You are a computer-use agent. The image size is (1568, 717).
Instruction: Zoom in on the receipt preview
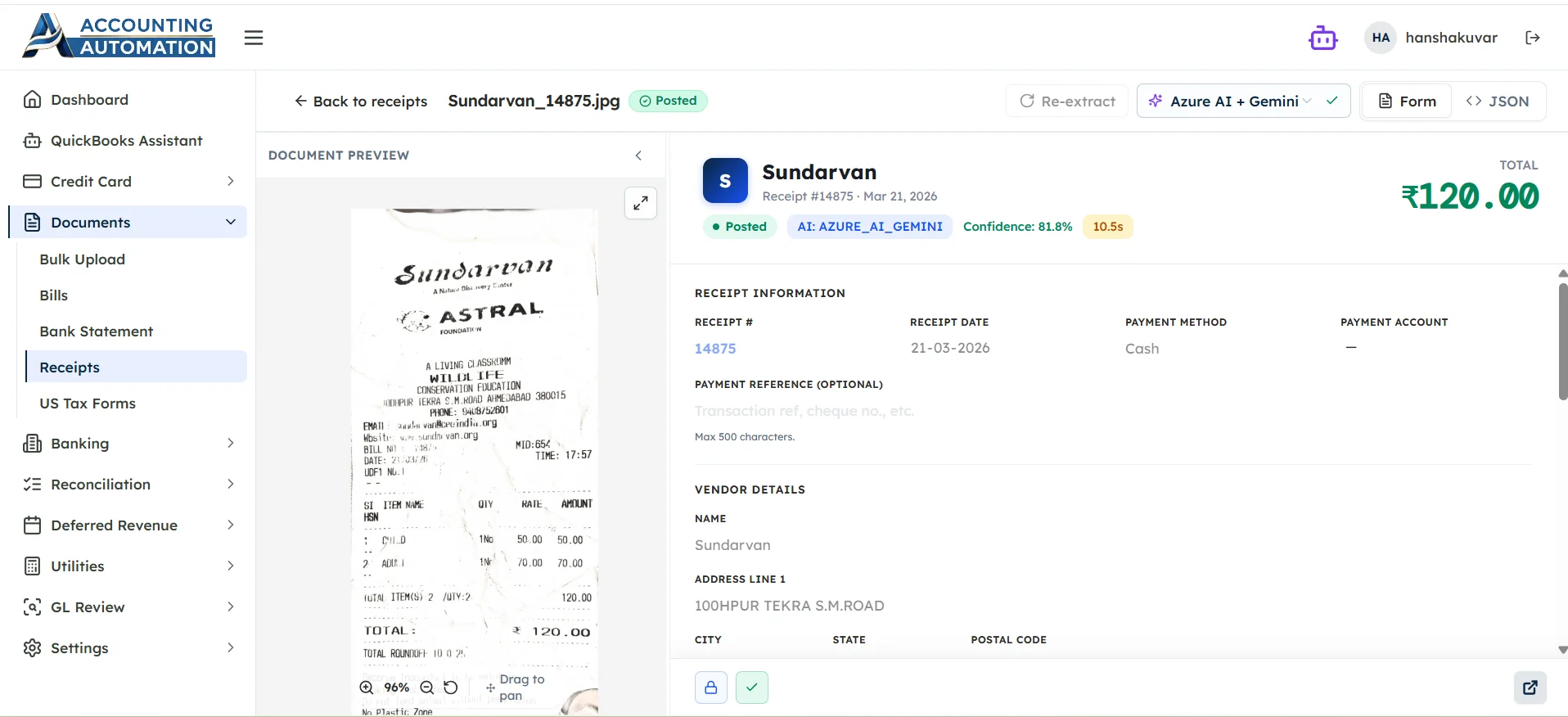367,688
